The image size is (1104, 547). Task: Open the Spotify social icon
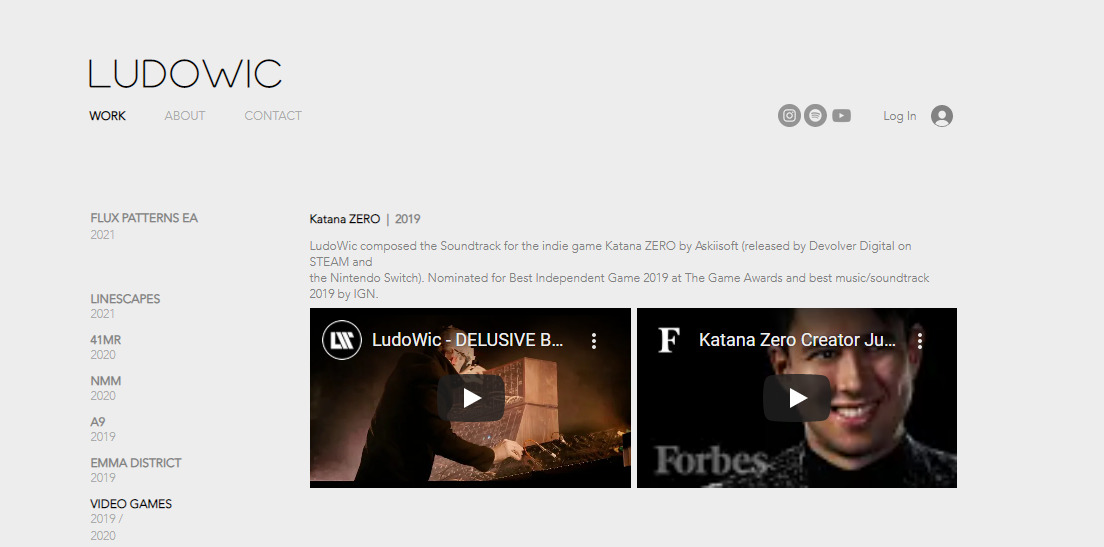tap(815, 116)
